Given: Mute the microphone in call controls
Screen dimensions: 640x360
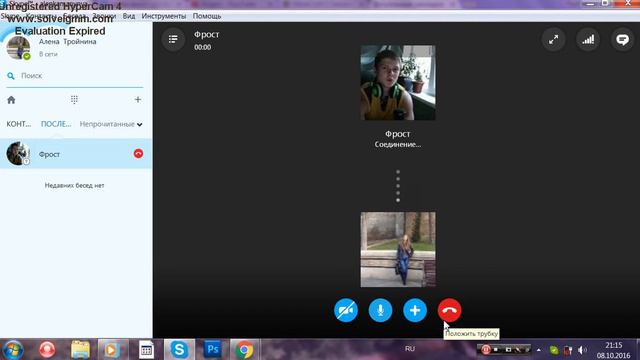Looking at the screenshot, I should (380, 310).
